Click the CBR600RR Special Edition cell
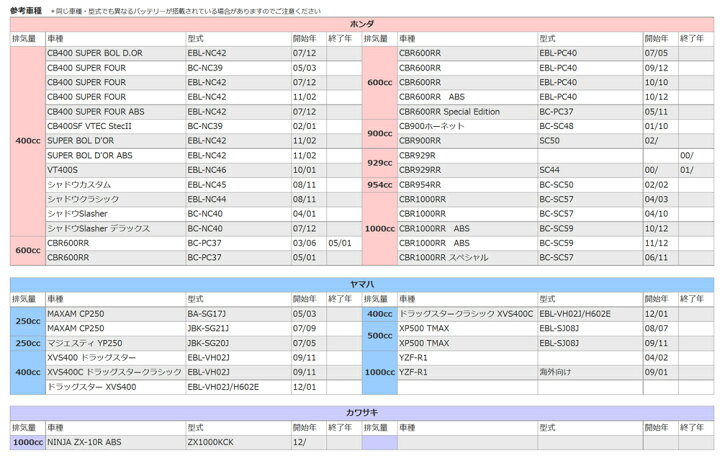The width and height of the screenshot is (720, 456). point(467,112)
